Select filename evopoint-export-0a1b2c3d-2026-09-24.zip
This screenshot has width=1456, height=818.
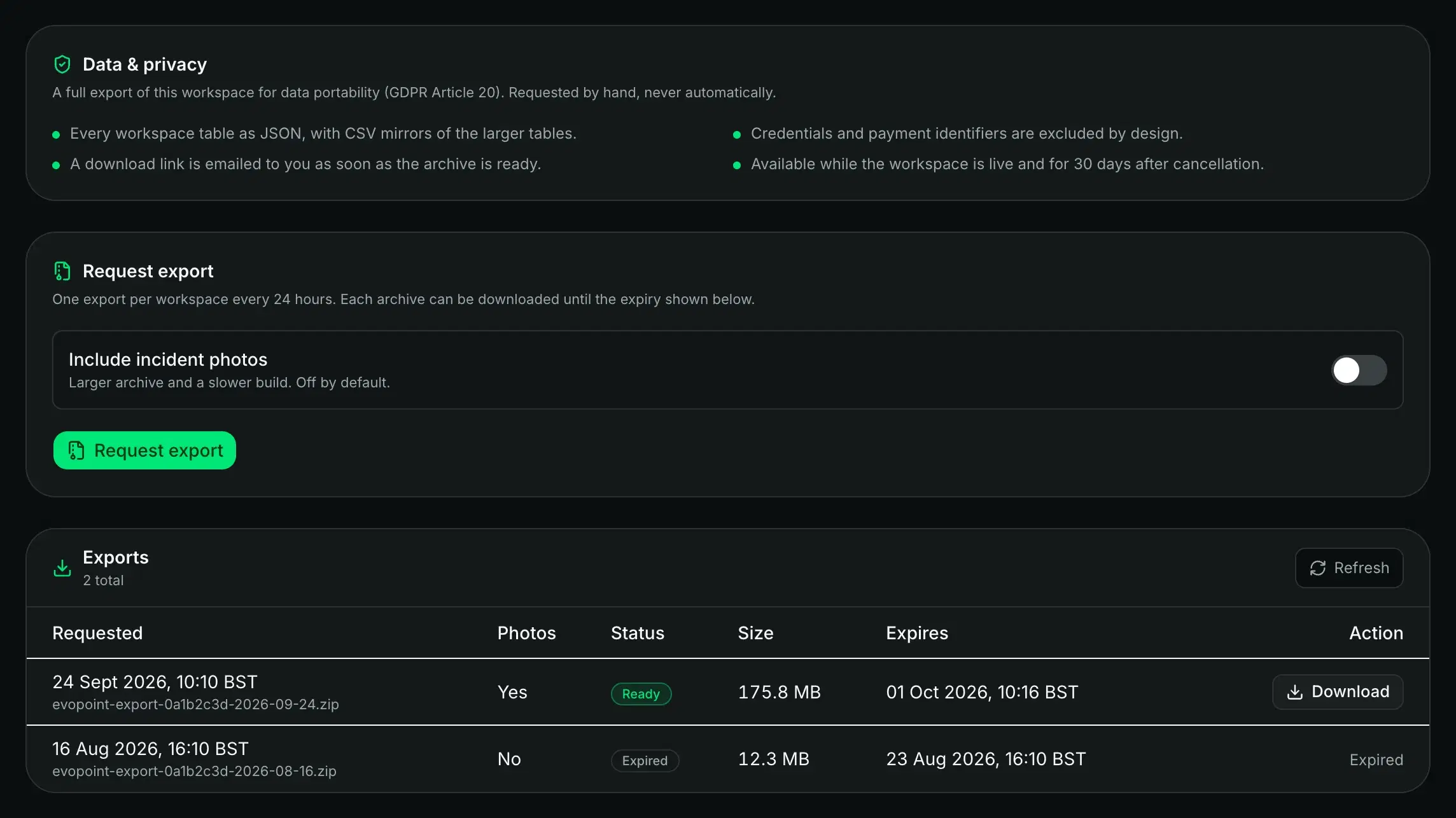[195, 705]
